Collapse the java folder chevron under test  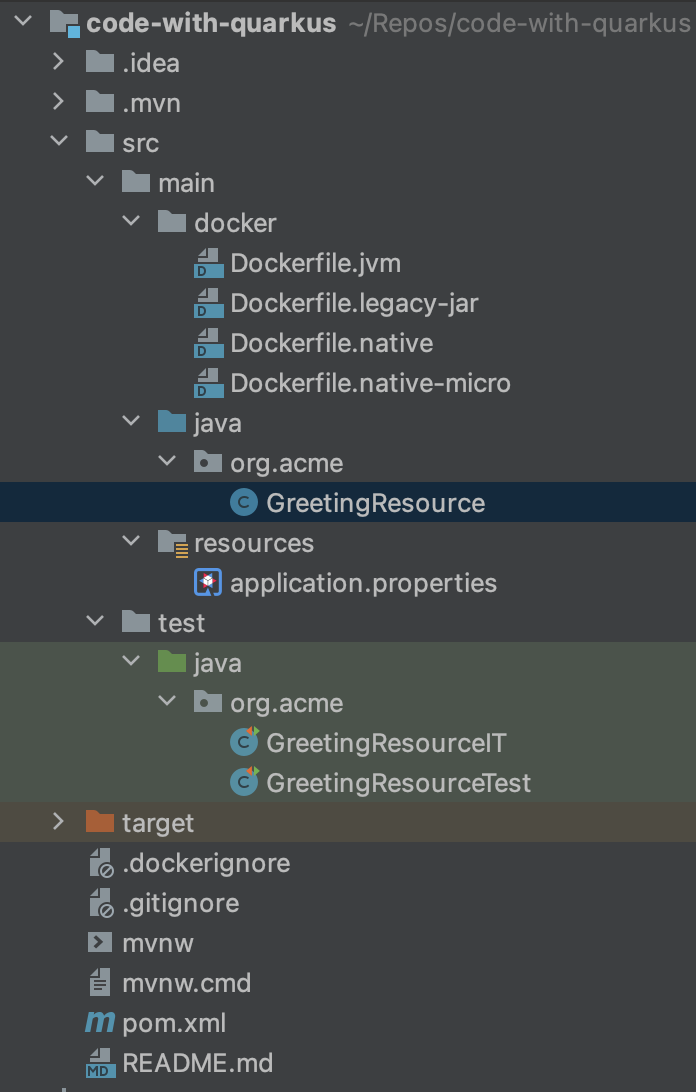click(131, 662)
